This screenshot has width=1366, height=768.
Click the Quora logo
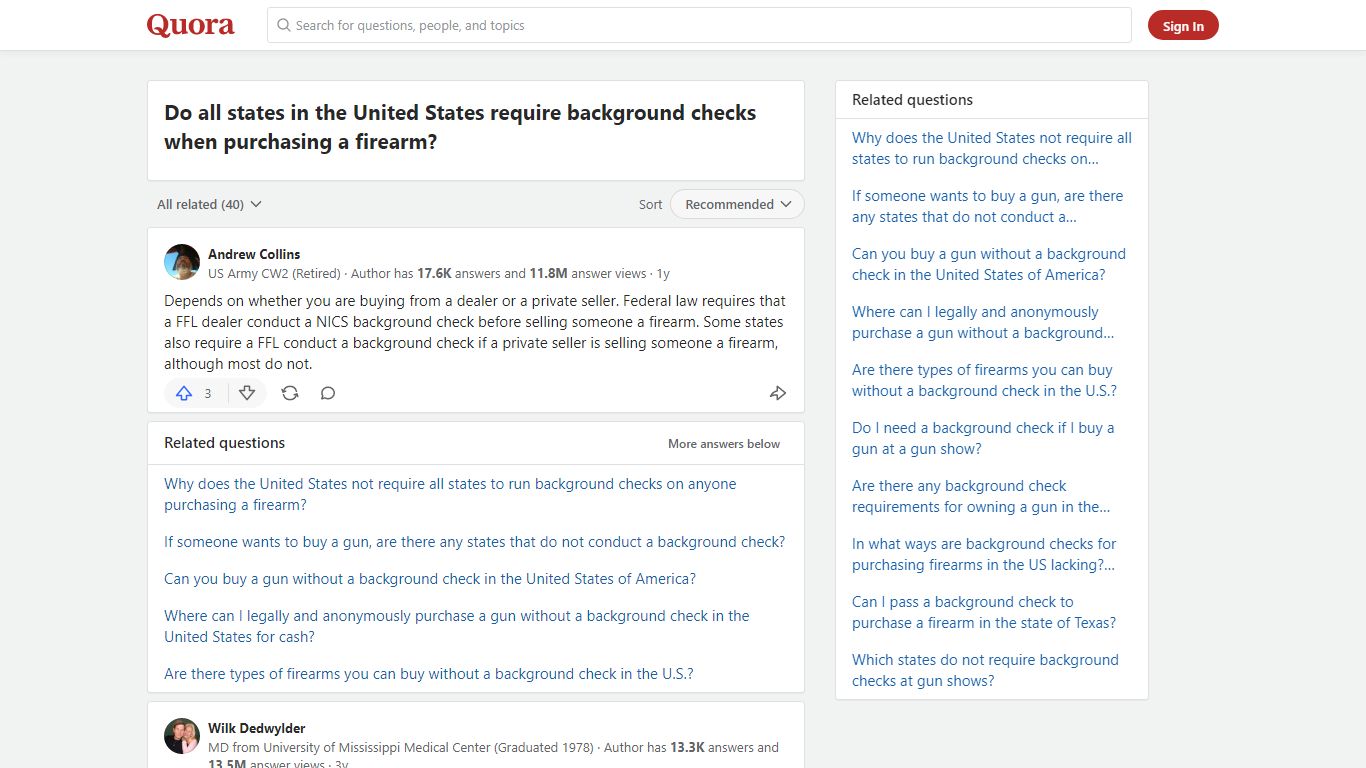tap(190, 25)
